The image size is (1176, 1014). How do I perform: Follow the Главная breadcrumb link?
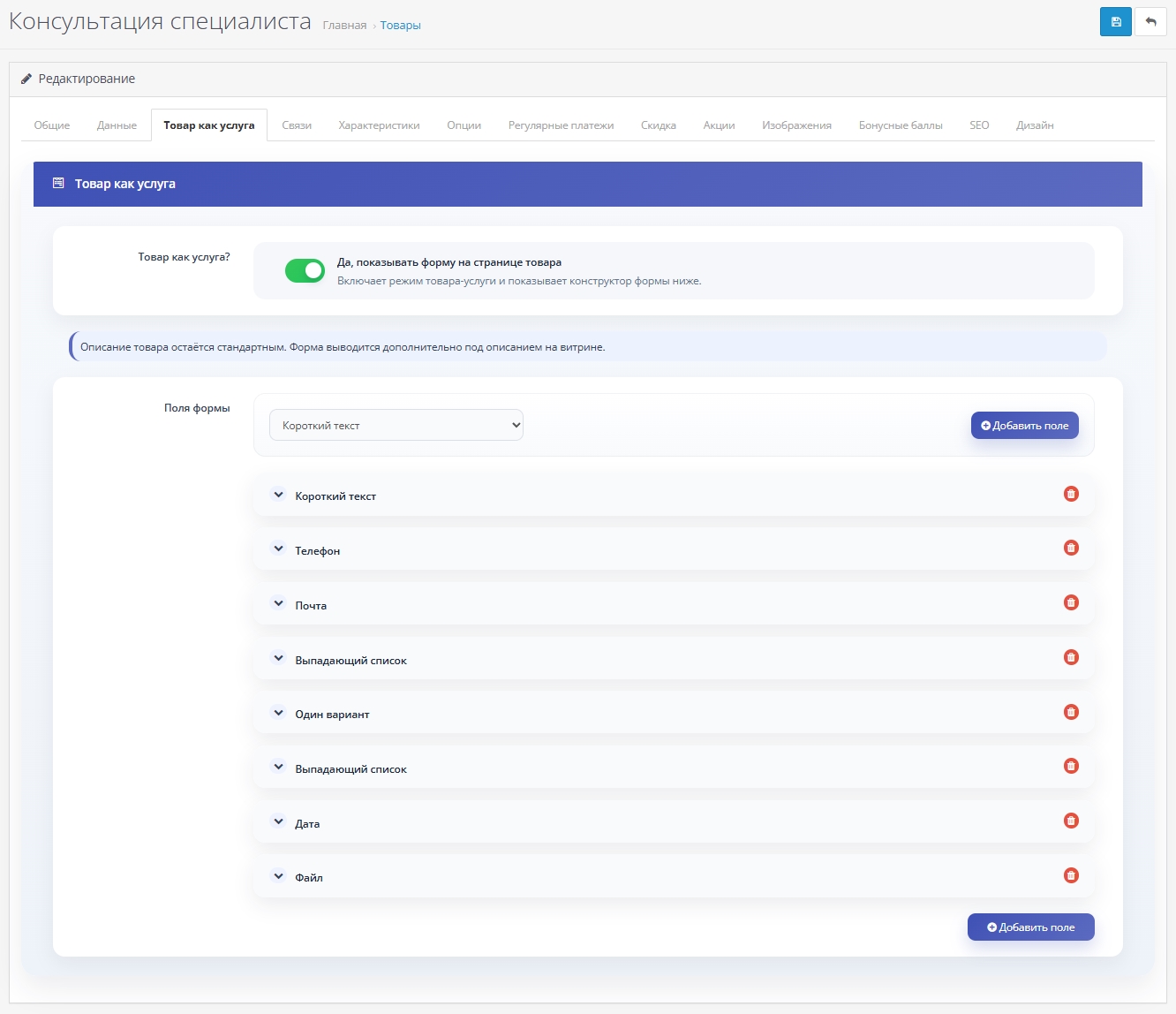tap(344, 26)
